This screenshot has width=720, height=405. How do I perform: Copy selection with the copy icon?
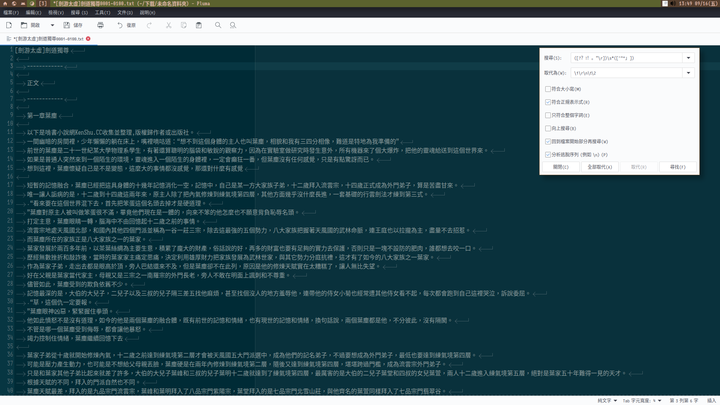pyautogui.click(x=184, y=25)
